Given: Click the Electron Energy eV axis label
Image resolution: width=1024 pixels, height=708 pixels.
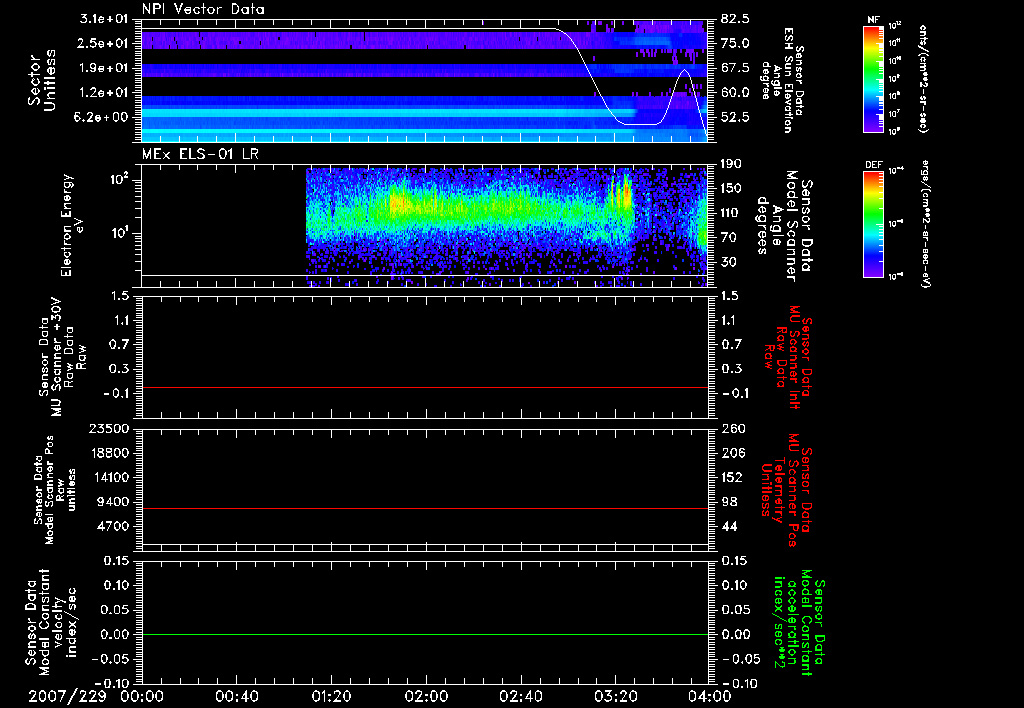Looking at the screenshot, I should (73, 225).
